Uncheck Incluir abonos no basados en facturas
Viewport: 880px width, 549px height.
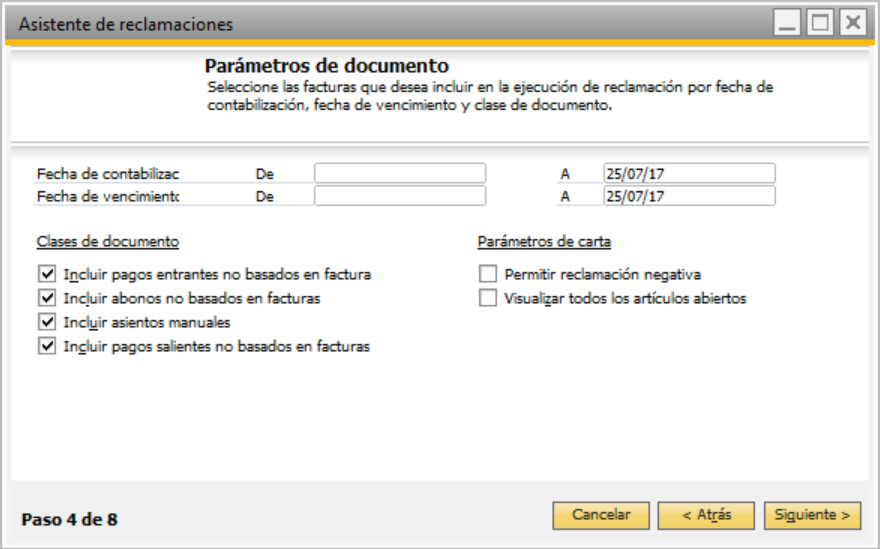click(x=47, y=298)
